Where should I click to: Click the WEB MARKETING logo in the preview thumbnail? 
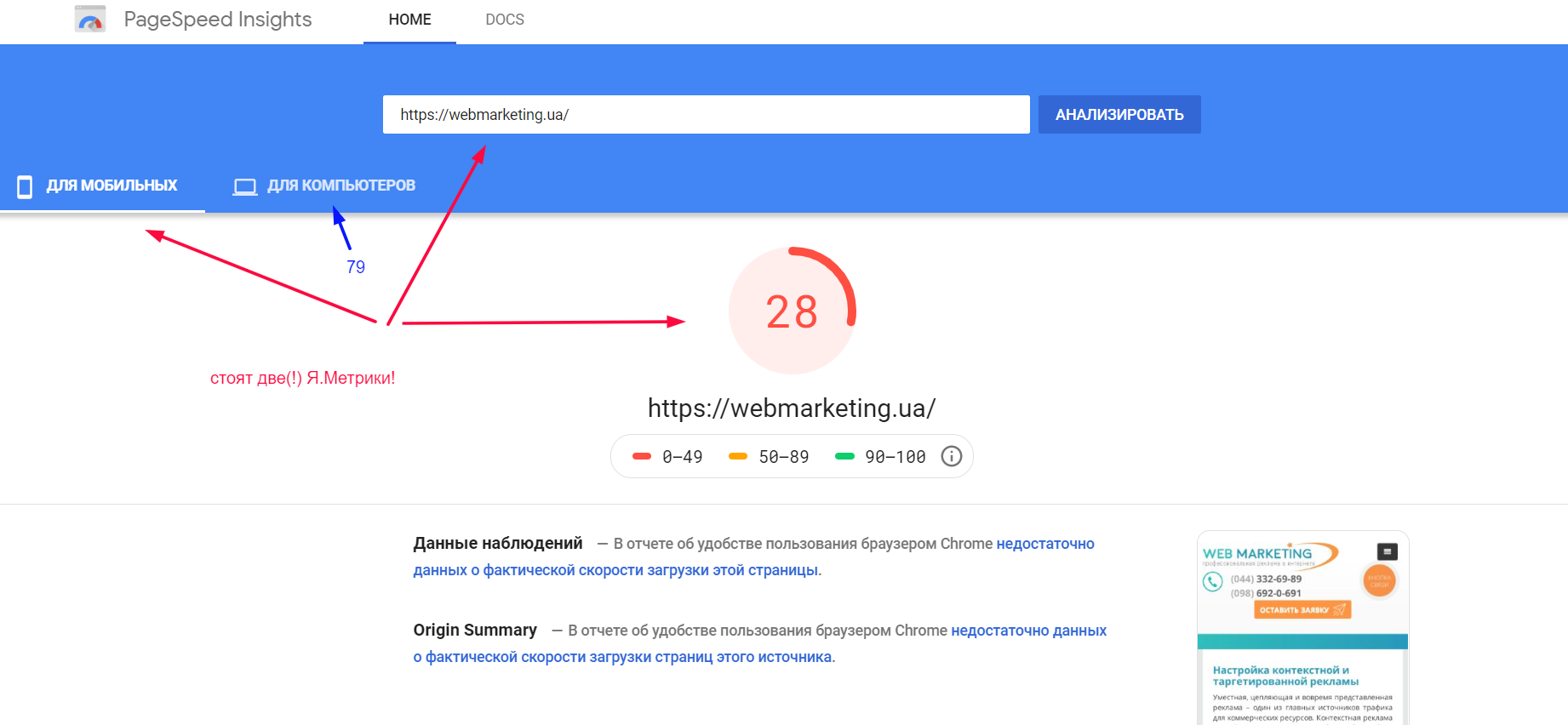pyautogui.click(x=1258, y=554)
